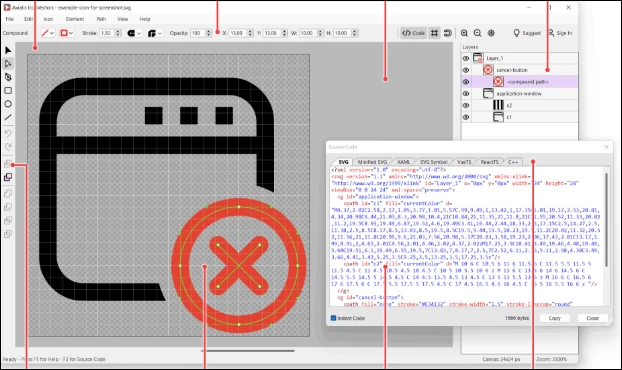
Task: Select the c1 layer thumbnail
Action: click(x=498, y=117)
